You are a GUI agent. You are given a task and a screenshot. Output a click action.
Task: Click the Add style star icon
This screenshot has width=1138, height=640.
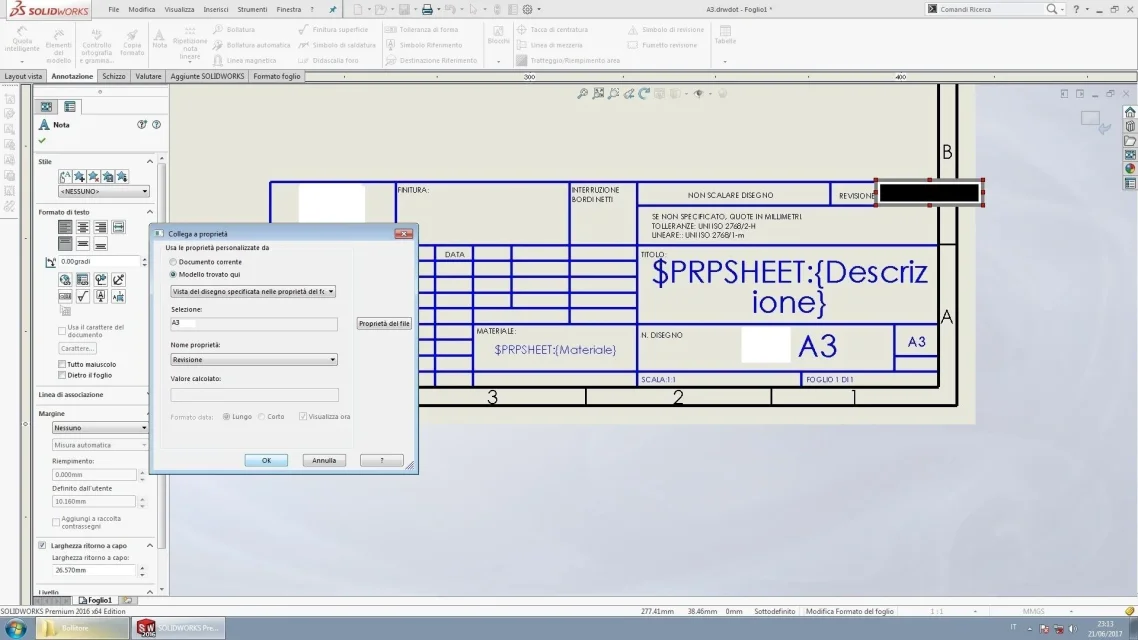coord(79,176)
